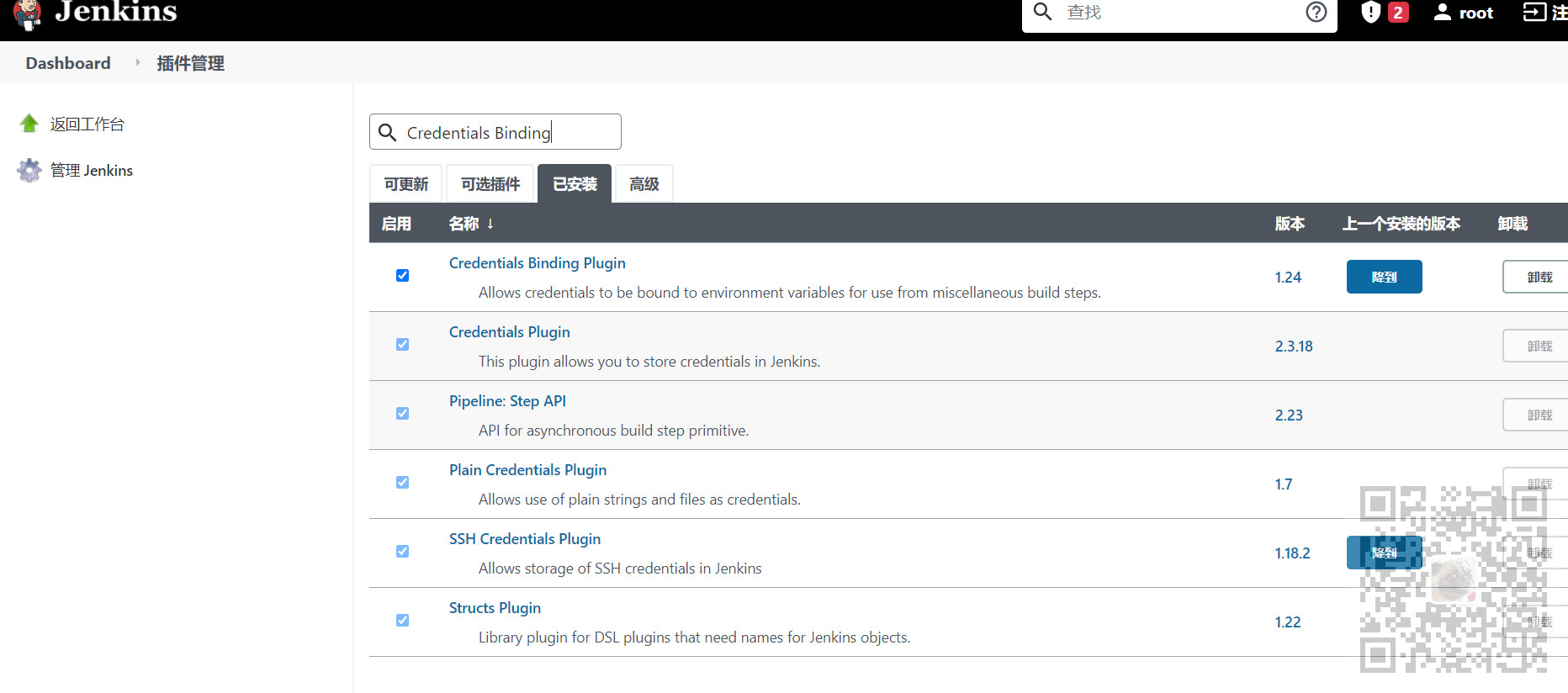Screen dimensions: 1568x693
Task: Click 插件管理 in the breadcrumb
Action: (x=190, y=63)
